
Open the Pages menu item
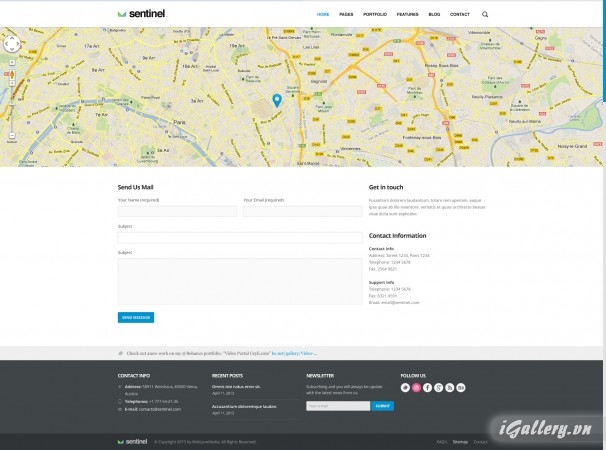tap(346, 15)
